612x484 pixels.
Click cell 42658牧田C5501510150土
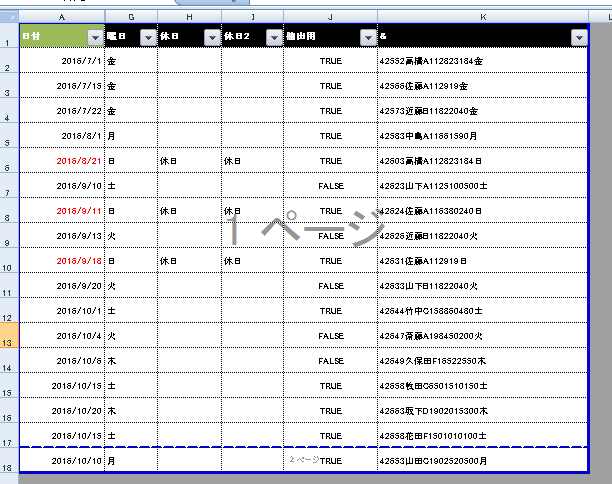(483, 385)
